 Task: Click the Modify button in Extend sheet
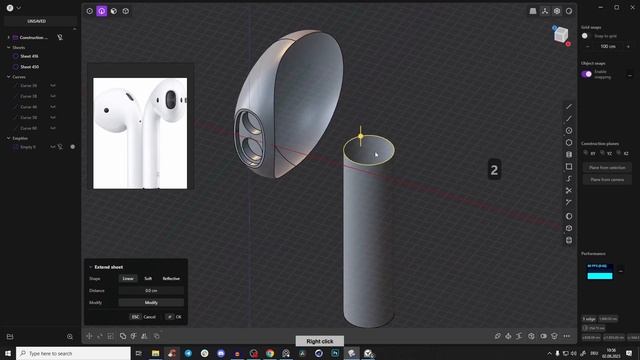(151, 302)
